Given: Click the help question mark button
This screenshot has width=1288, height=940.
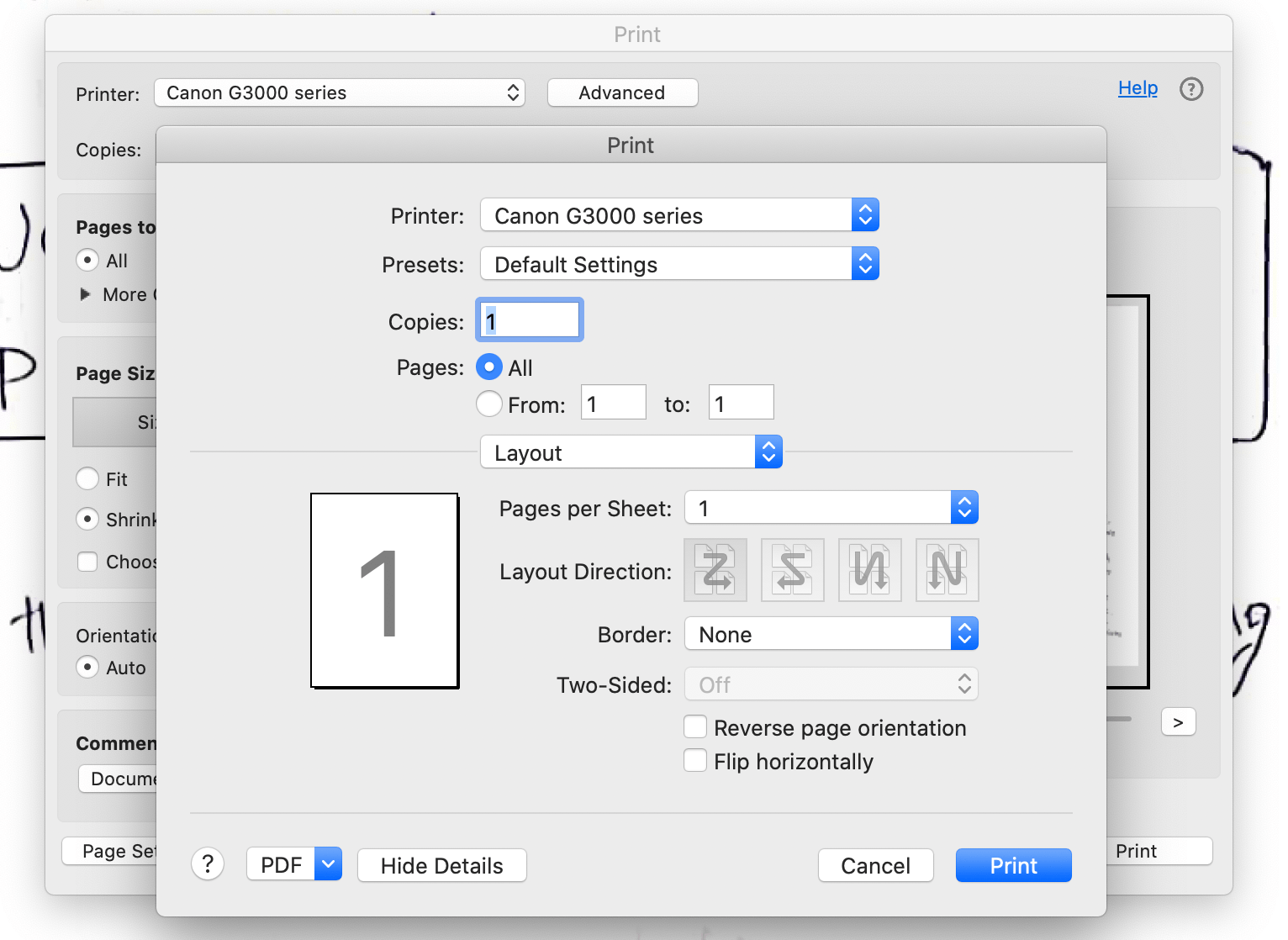Looking at the screenshot, I should (x=208, y=863).
